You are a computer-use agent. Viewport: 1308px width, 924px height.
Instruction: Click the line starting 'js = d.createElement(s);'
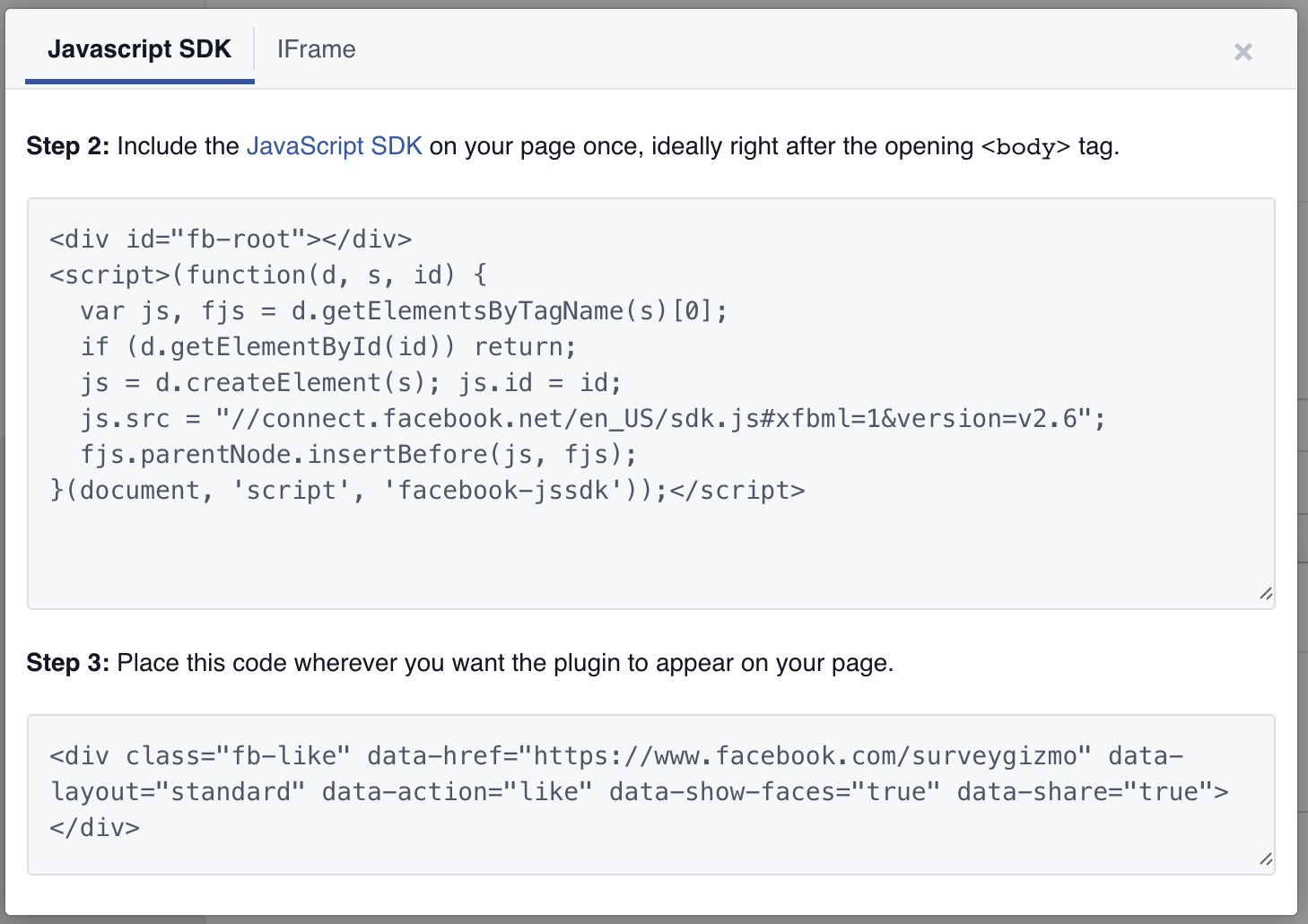pyautogui.click(x=351, y=383)
